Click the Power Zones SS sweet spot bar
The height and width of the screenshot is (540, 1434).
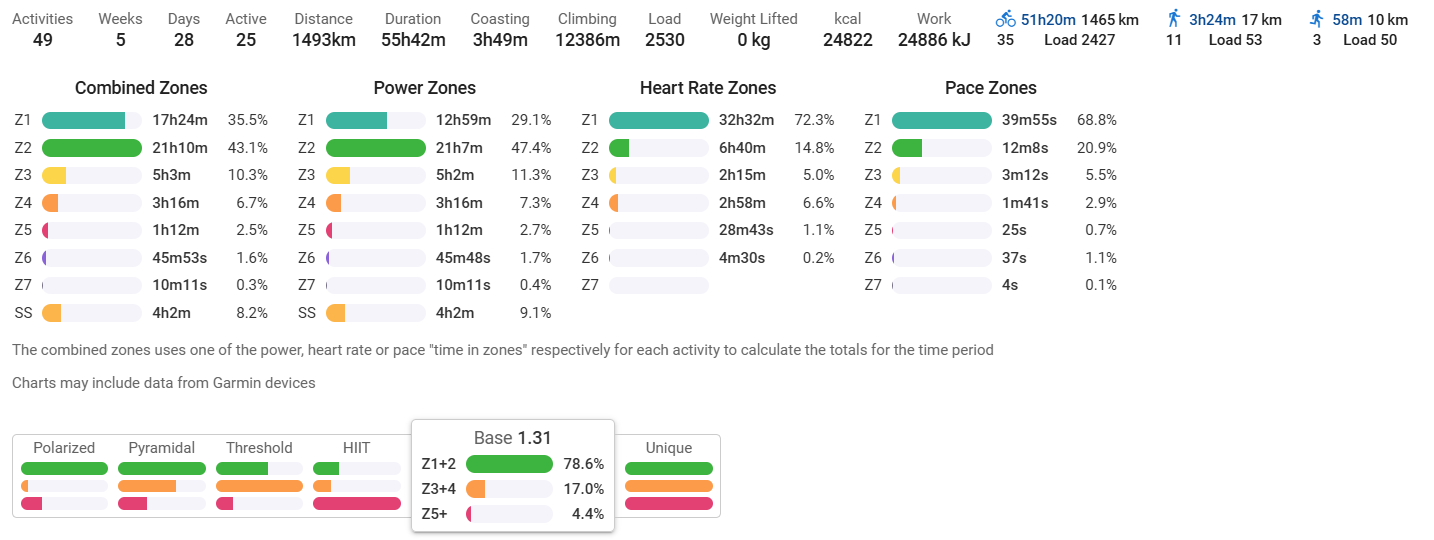point(336,313)
